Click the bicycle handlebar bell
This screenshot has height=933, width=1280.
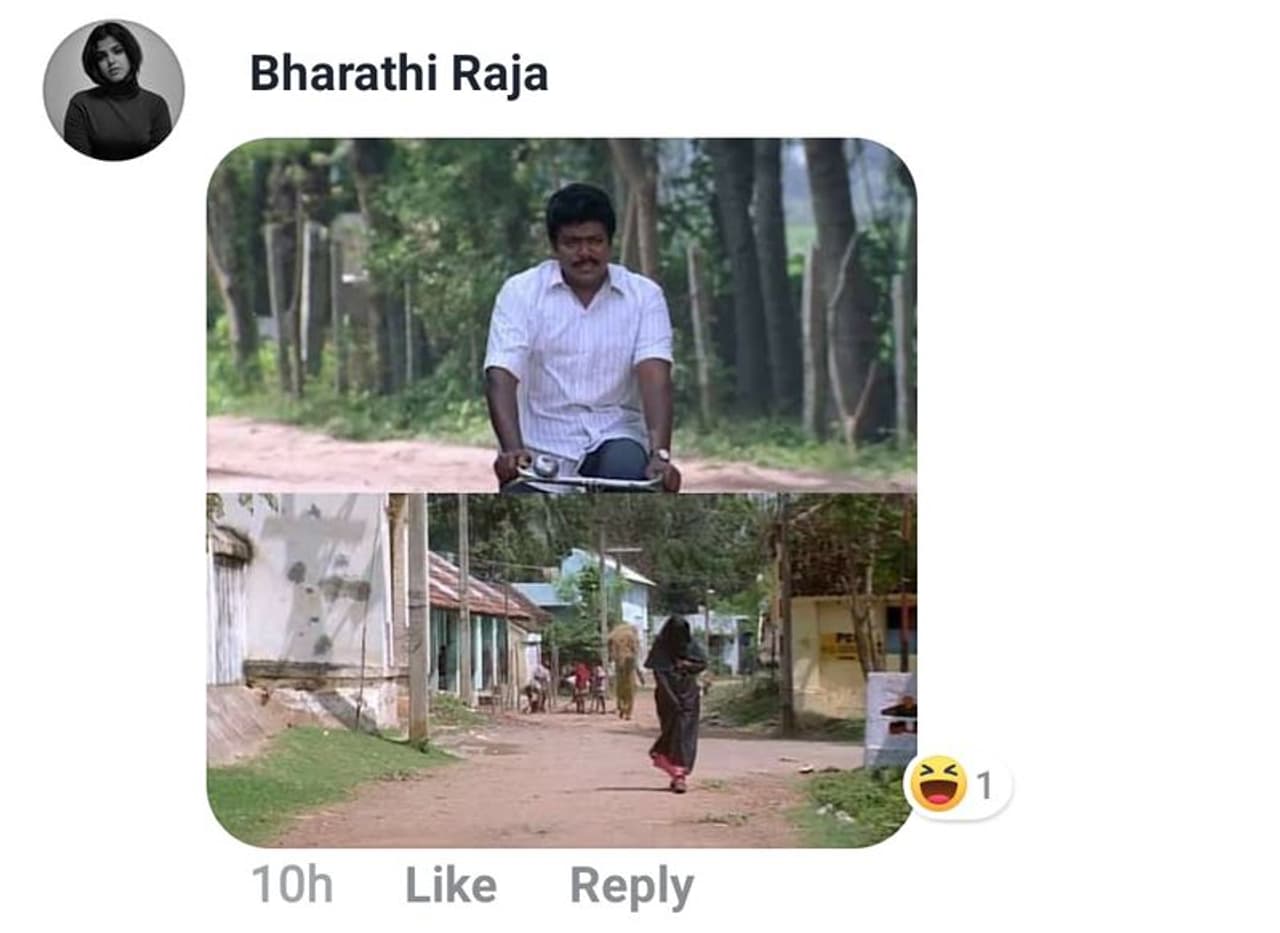coord(545,465)
